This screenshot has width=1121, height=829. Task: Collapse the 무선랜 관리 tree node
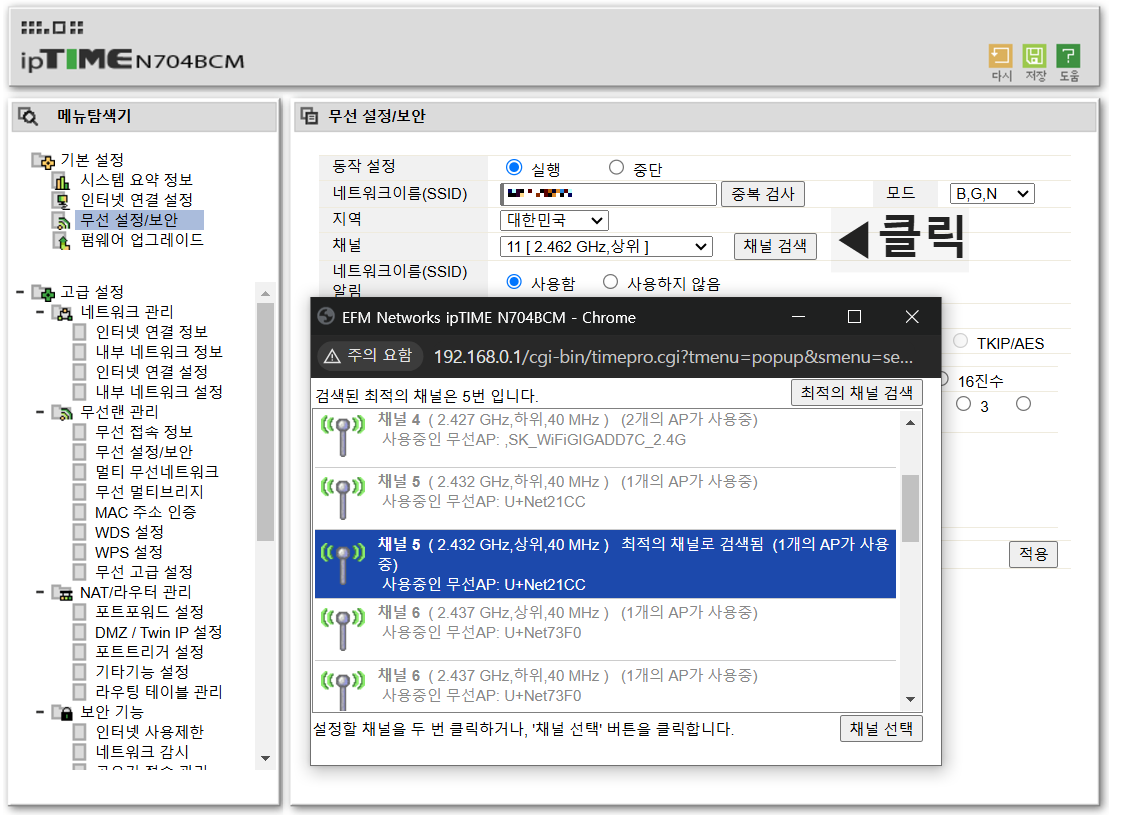point(40,412)
